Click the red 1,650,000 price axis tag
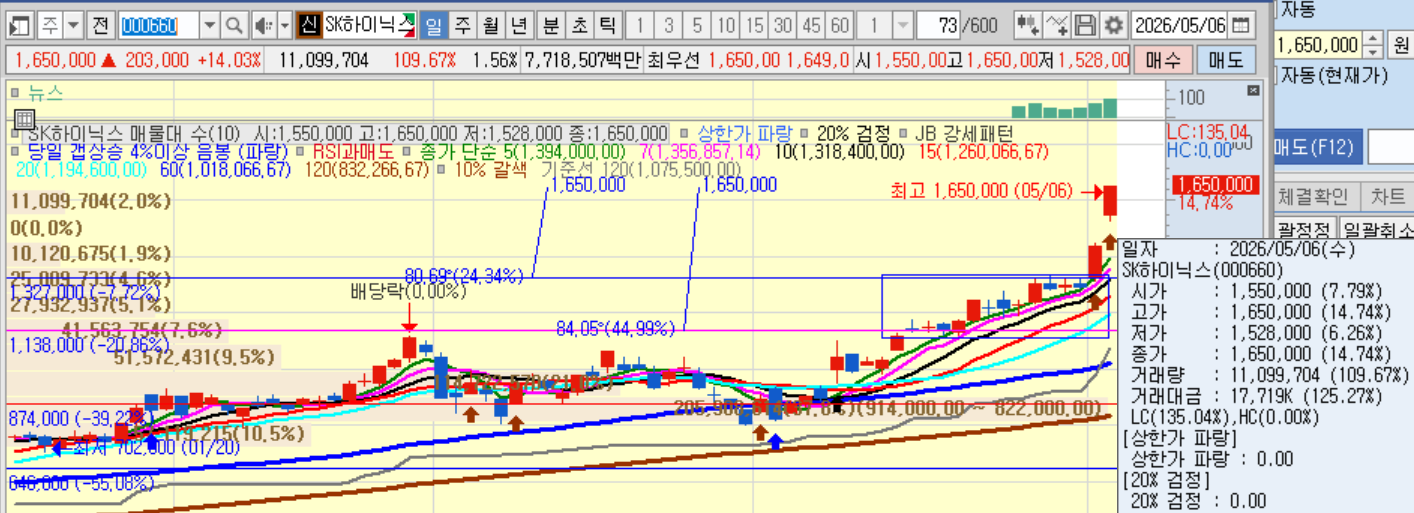This screenshot has height=513, width=1414. [1216, 185]
